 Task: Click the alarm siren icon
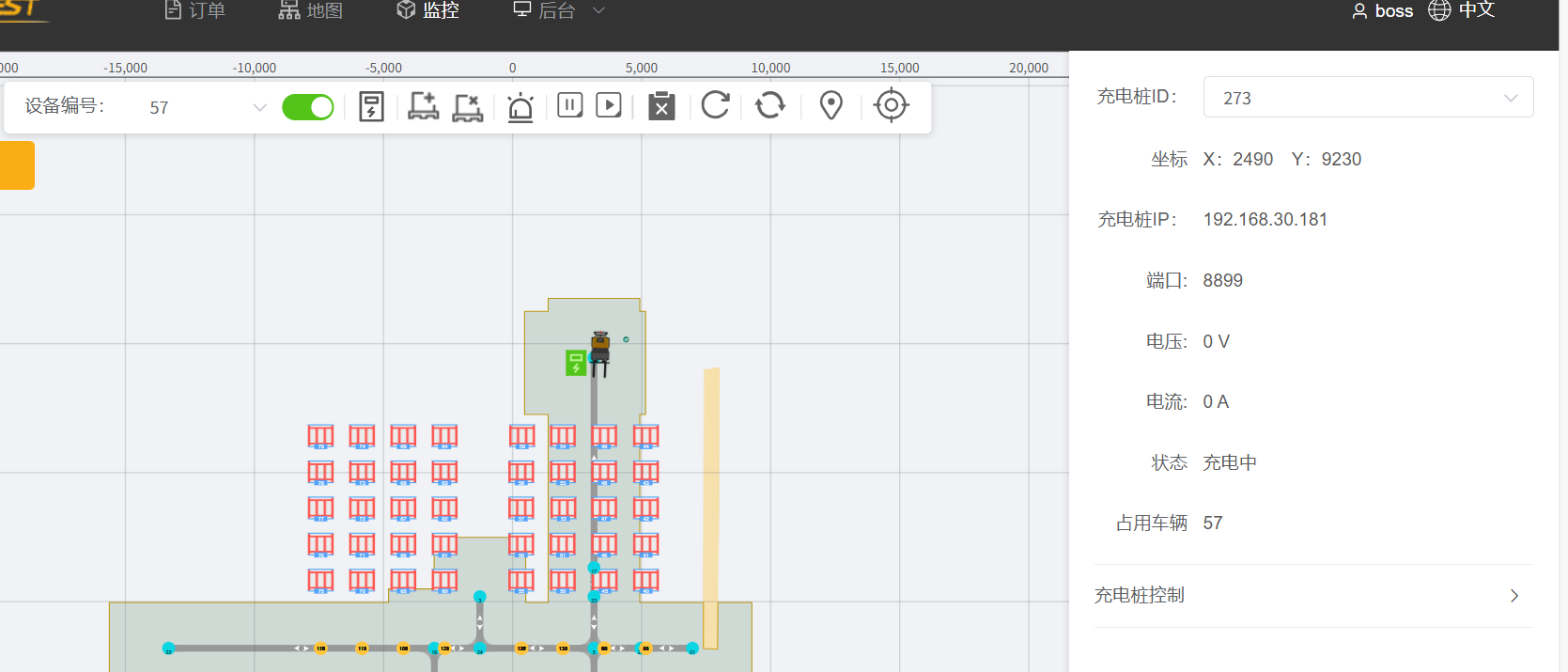(520, 106)
